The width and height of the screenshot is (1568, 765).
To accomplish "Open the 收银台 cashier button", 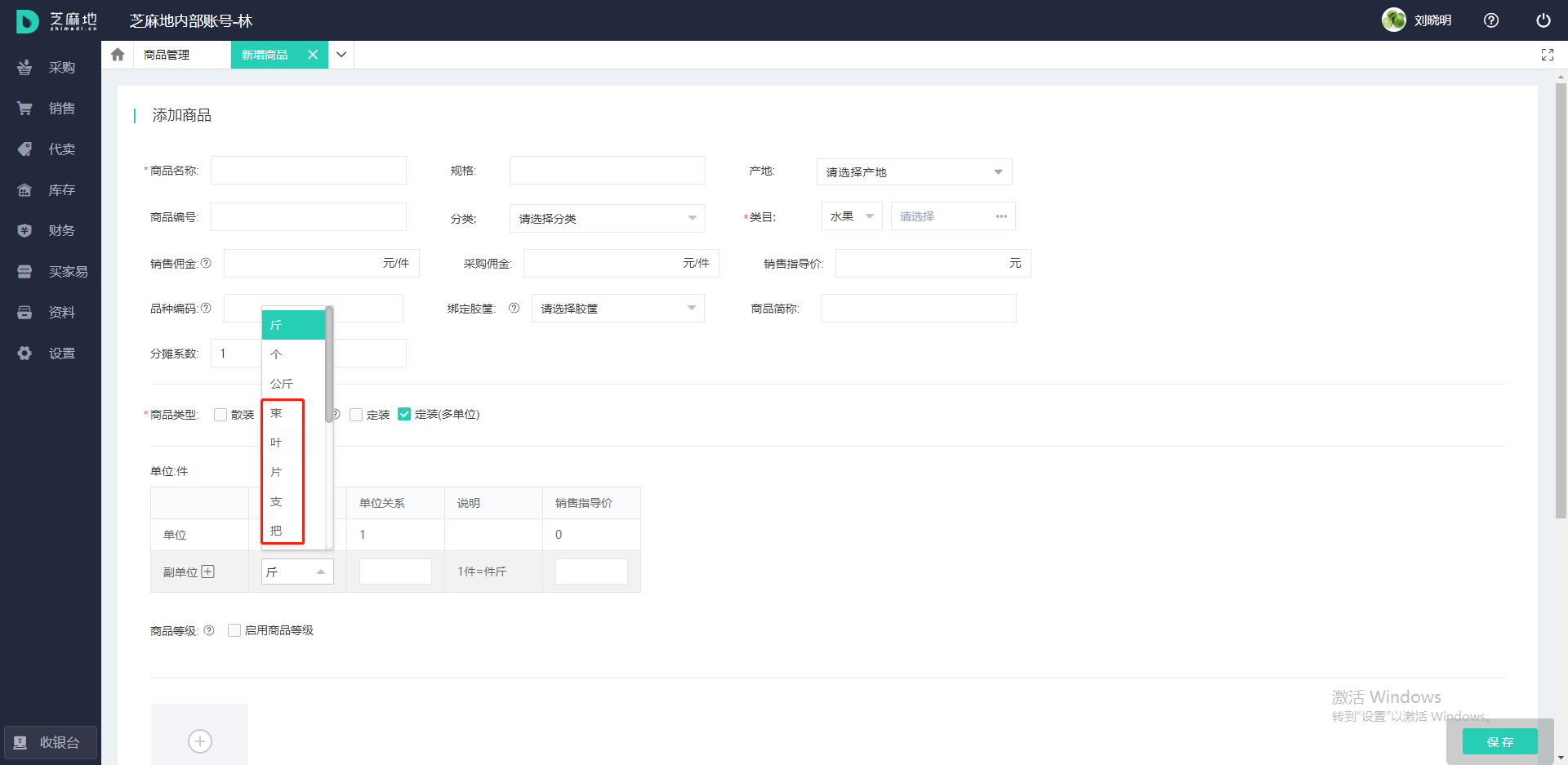I will [51, 743].
